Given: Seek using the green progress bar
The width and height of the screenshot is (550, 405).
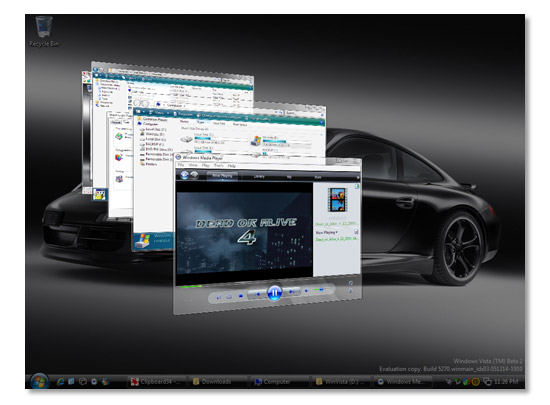Looking at the screenshot, I should pyautogui.click(x=190, y=286).
